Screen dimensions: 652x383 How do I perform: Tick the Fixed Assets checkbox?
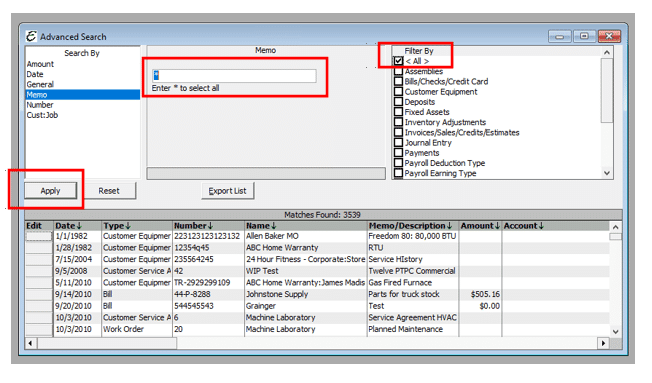pos(398,112)
